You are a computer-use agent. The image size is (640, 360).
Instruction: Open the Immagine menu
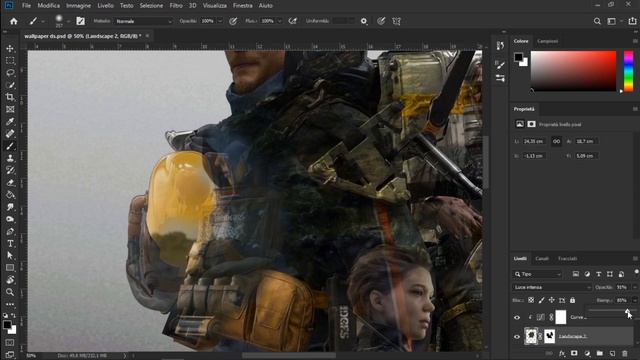pos(78,6)
